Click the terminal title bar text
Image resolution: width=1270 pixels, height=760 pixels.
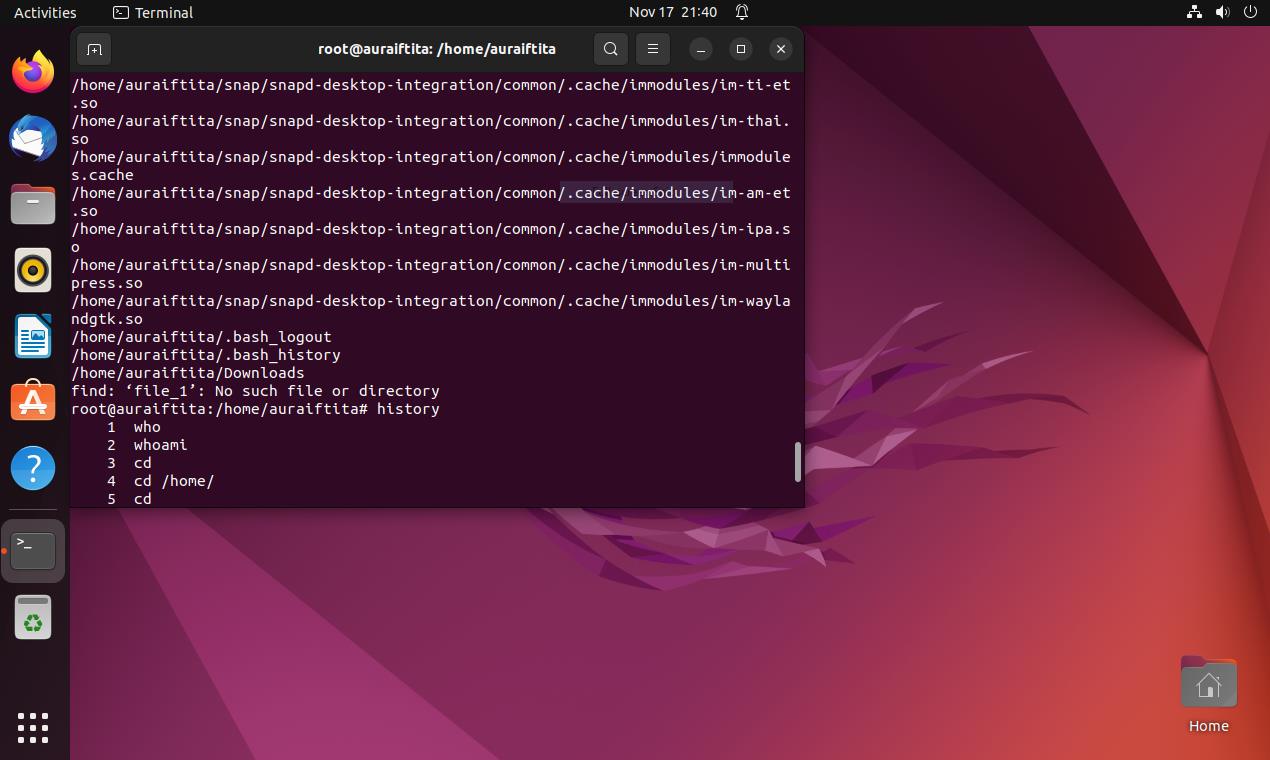[437, 49]
